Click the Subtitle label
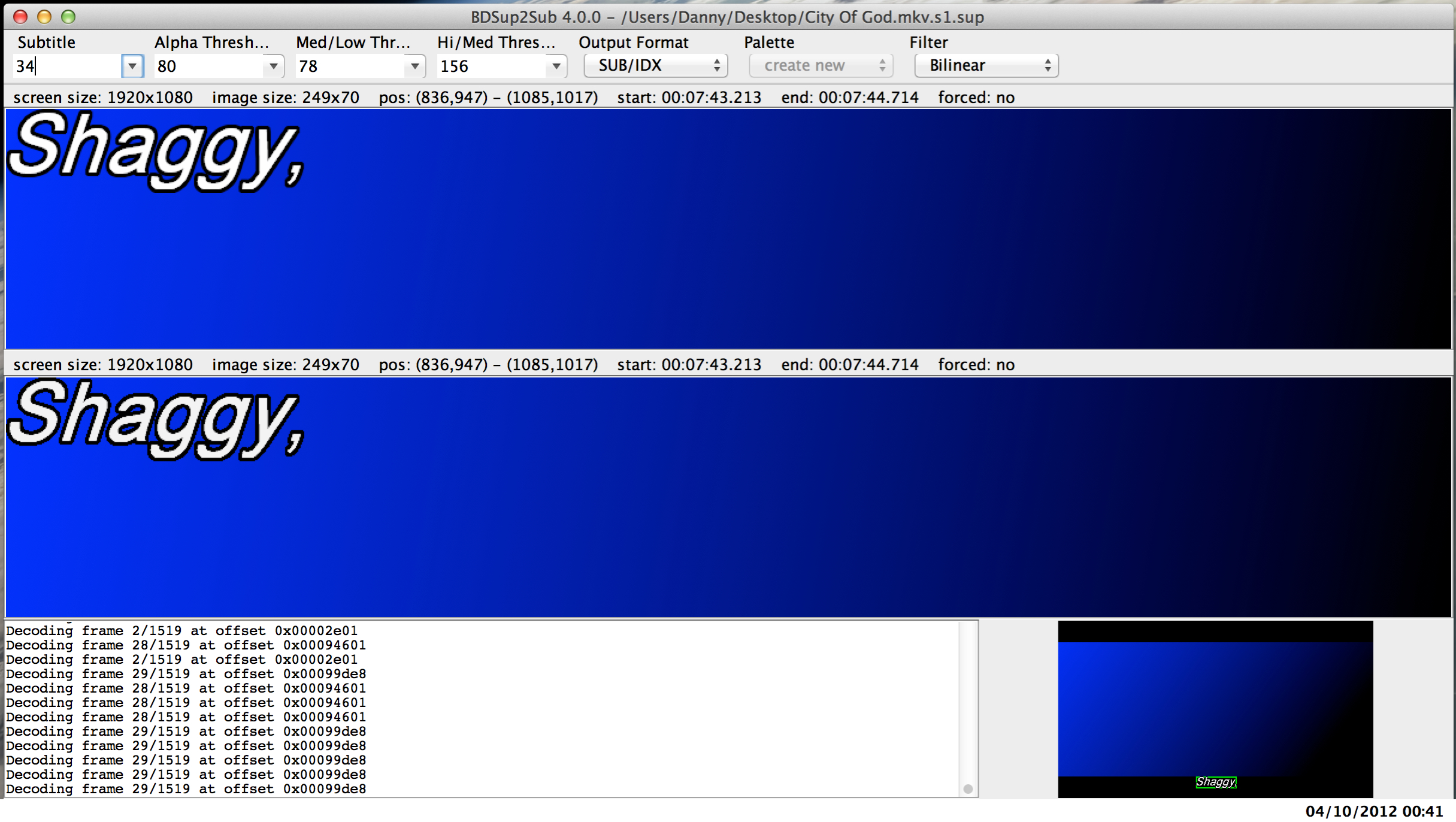1456x822 pixels. click(x=47, y=43)
